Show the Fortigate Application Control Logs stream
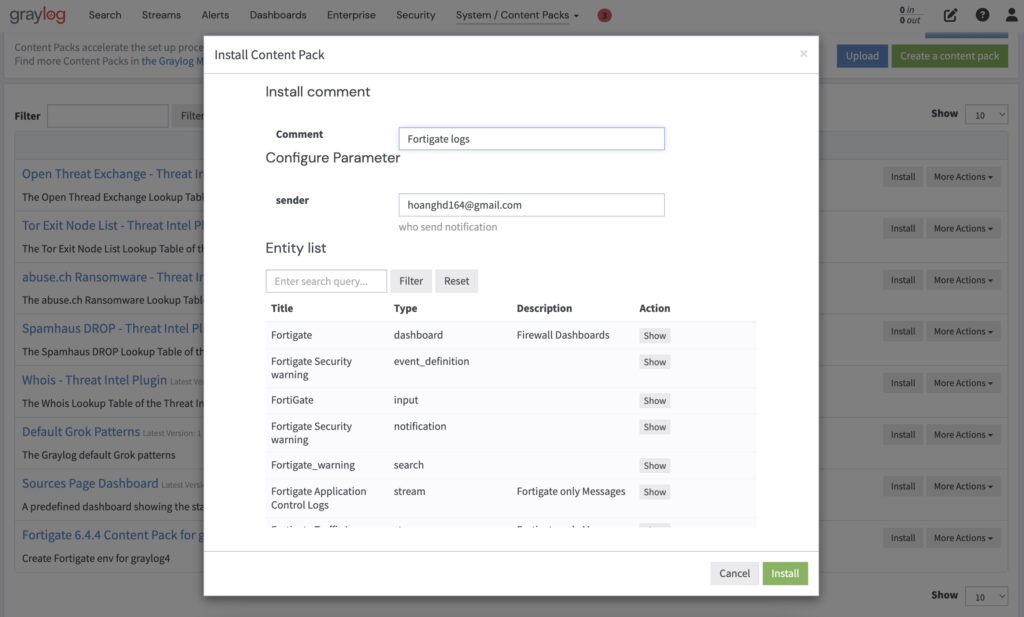Image resolution: width=1024 pixels, height=617 pixels. click(654, 492)
